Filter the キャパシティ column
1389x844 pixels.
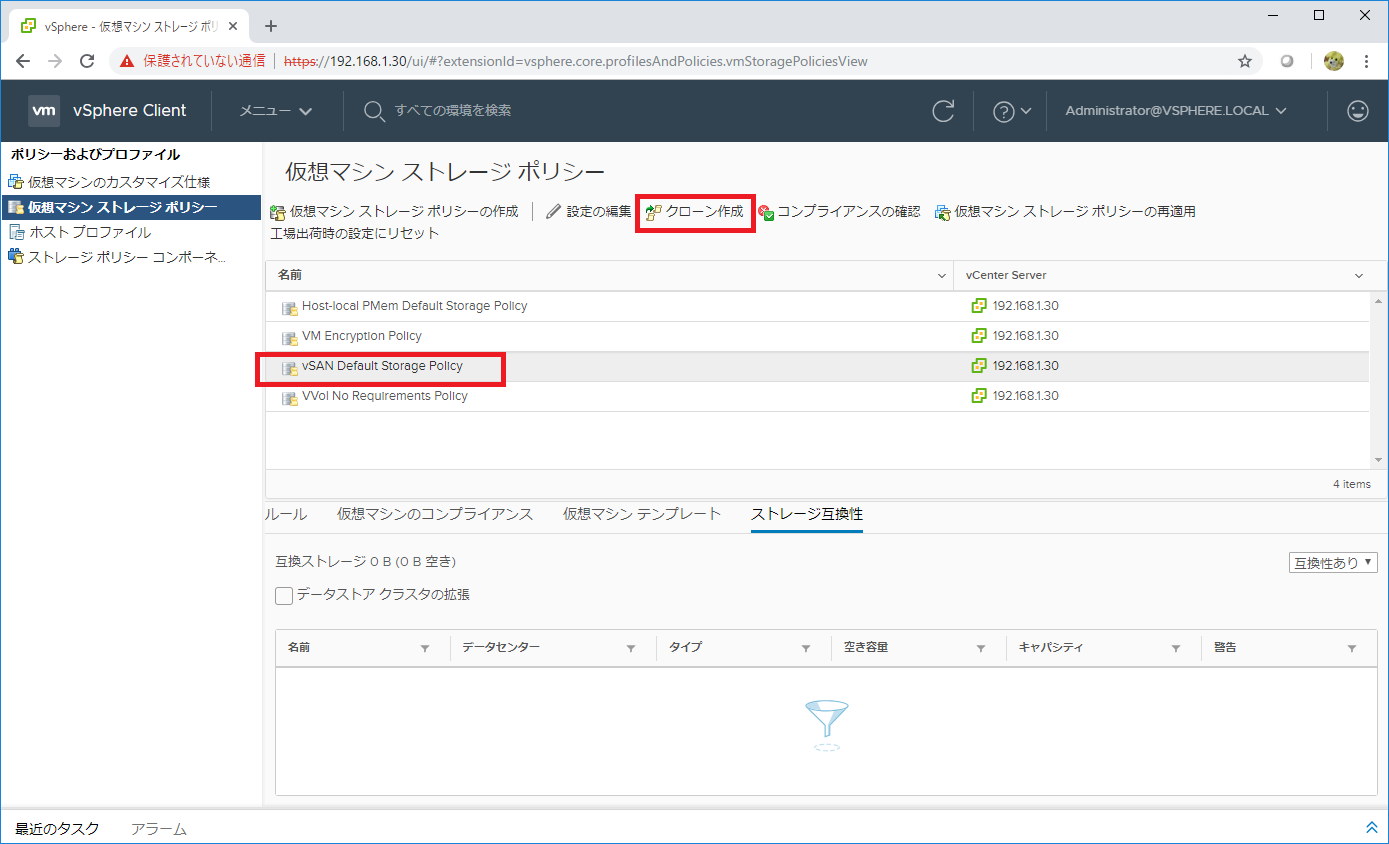point(1176,648)
